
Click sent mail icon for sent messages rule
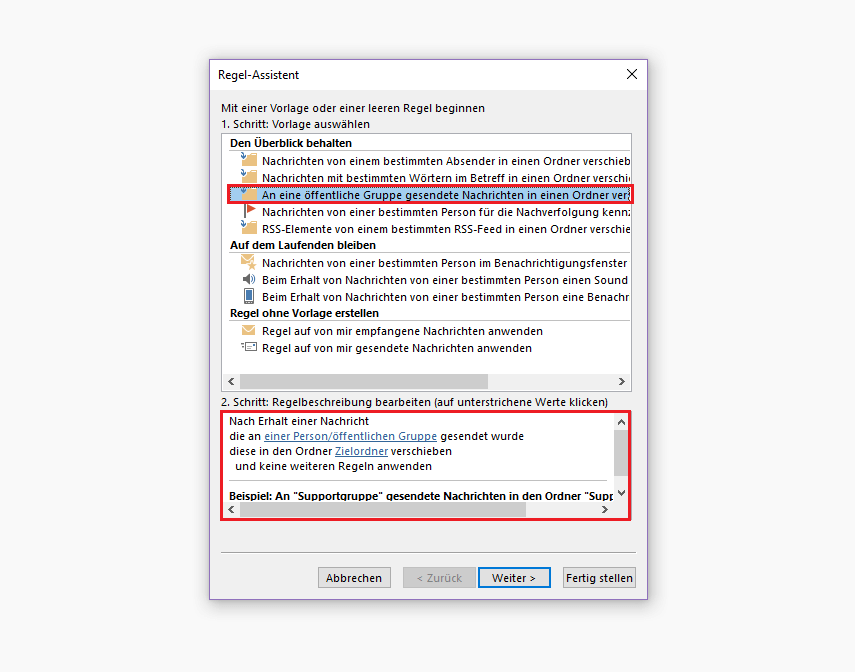click(249, 347)
